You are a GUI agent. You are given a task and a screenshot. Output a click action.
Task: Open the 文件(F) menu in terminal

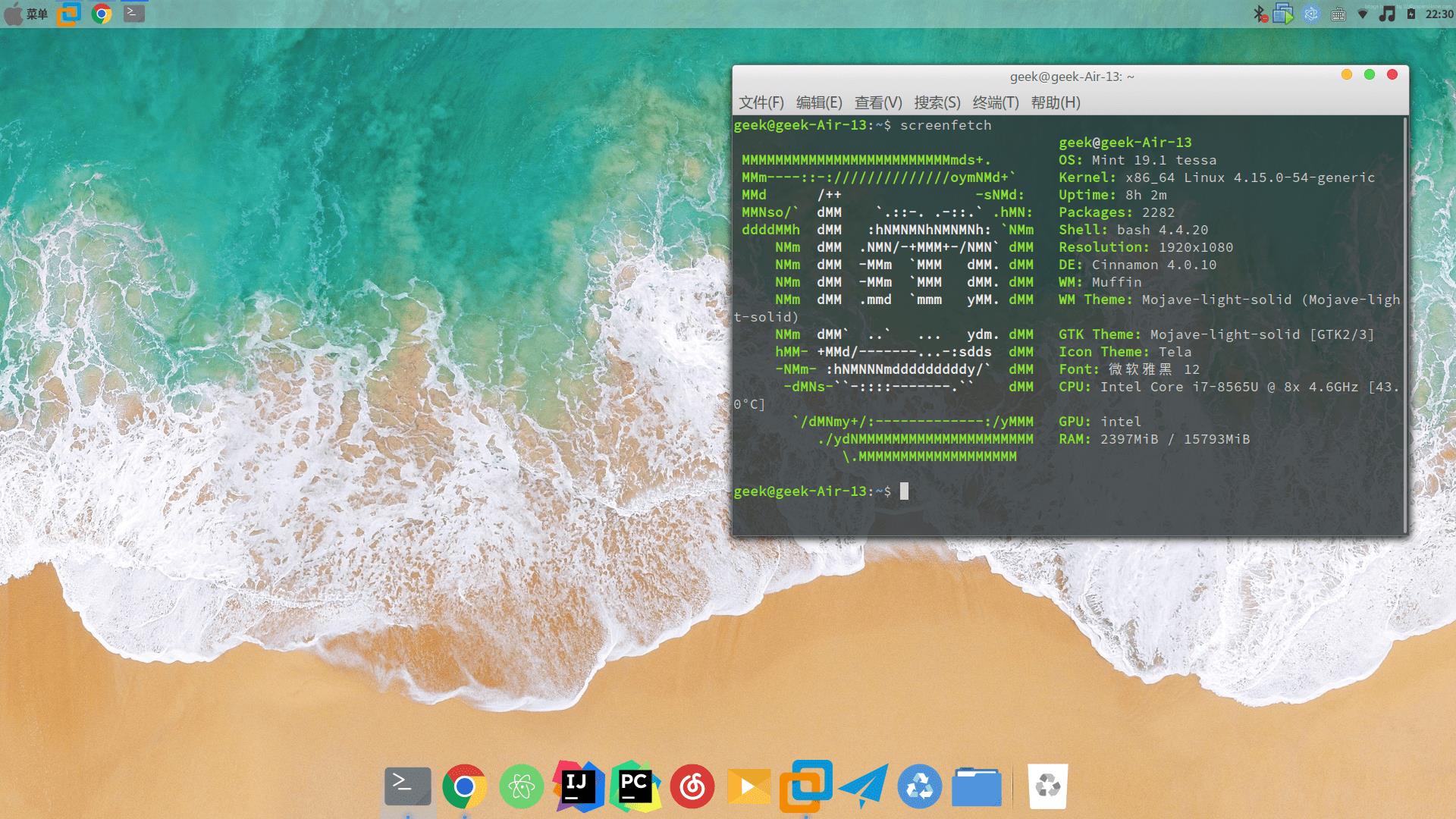761,102
